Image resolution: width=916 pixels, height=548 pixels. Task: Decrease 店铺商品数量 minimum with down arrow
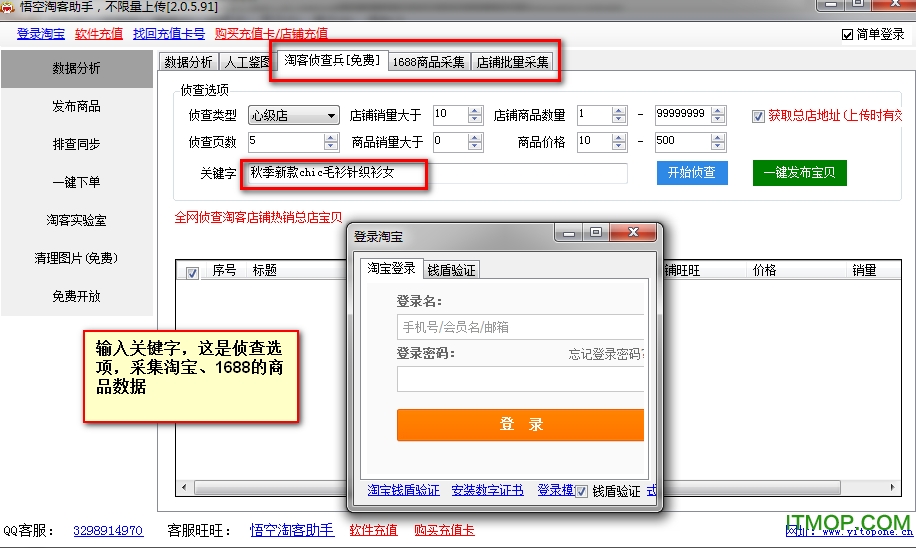coord(619,119)
